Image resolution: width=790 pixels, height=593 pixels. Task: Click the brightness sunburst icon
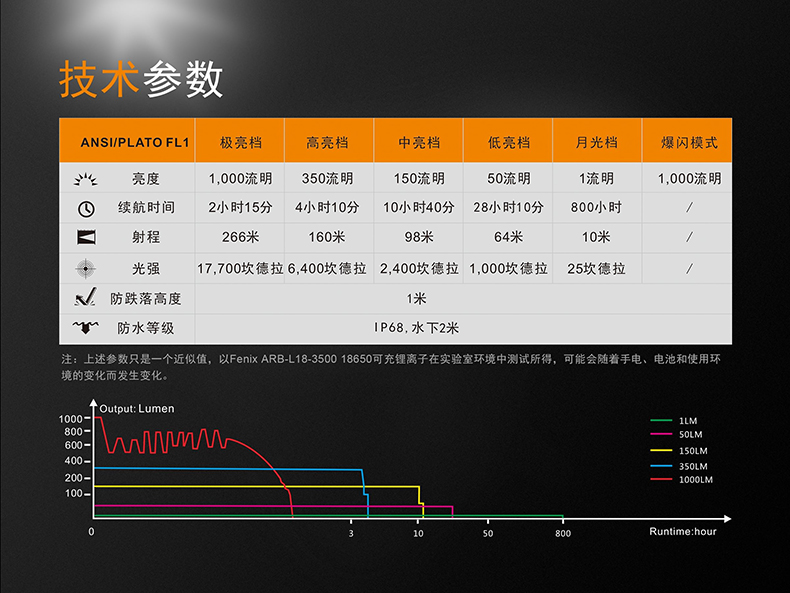(x=85, y=179)
